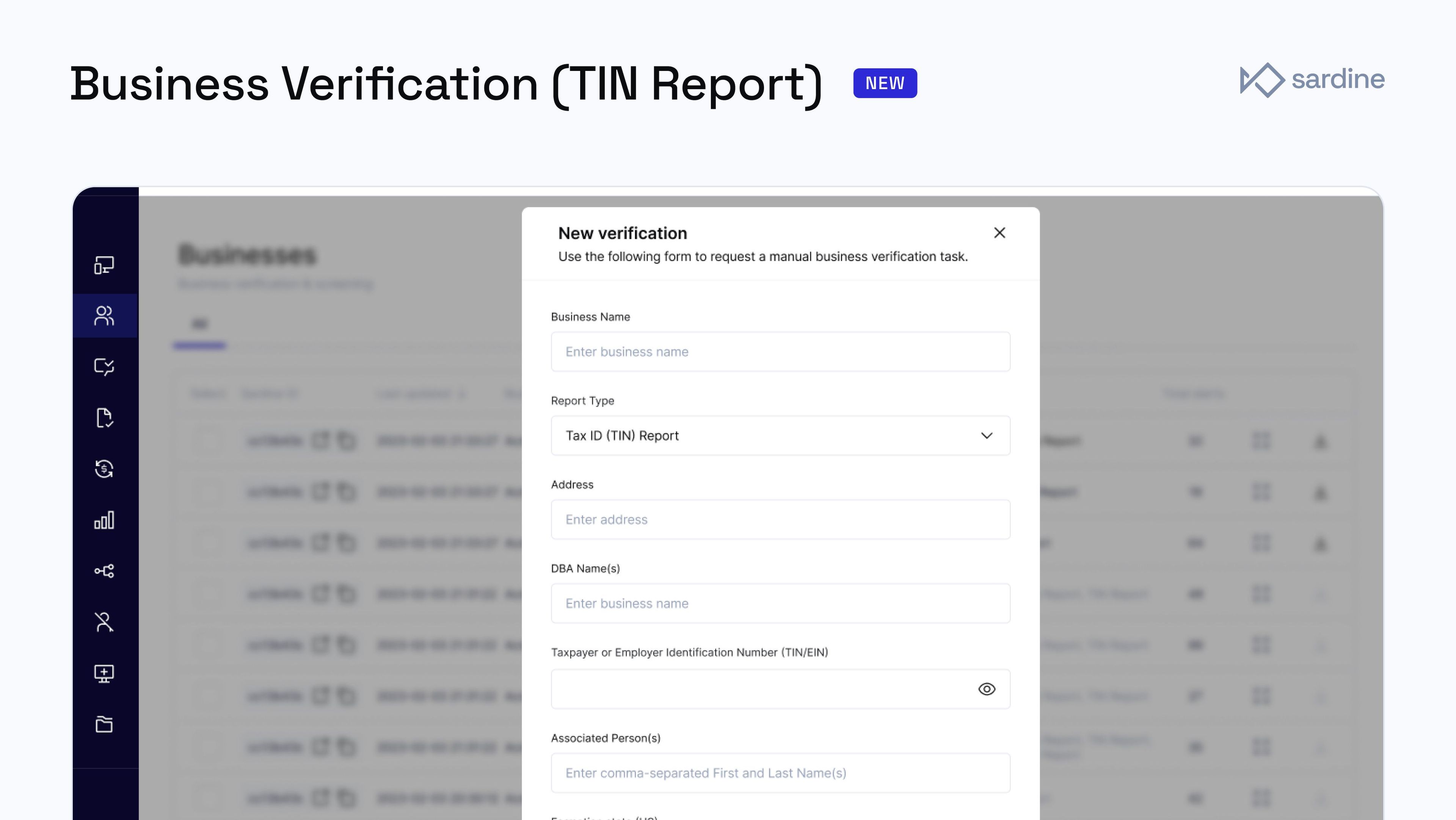
Task: Click the "Address" field label
Action: (x=572, y=484)
